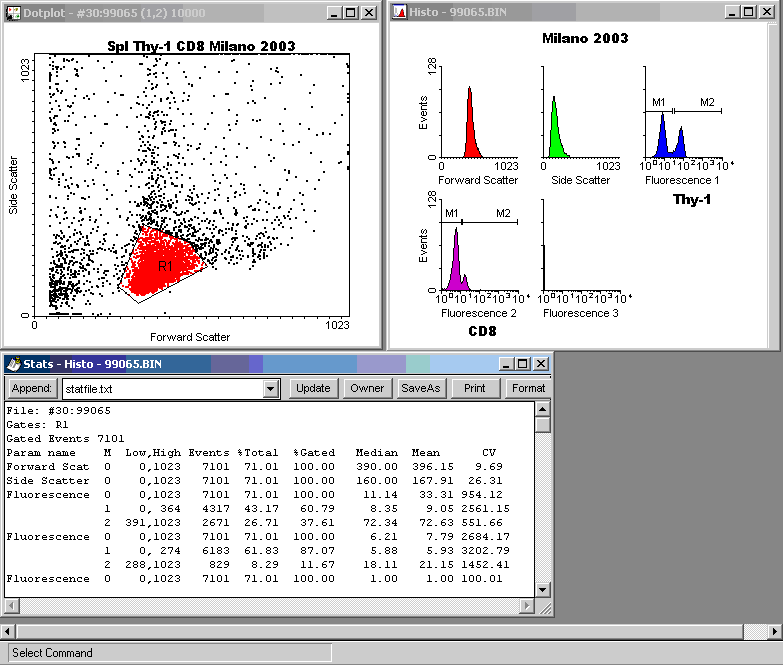Close the Stats window
The width and height of the screenshot is (783, 665).
[x=541, y=364]
